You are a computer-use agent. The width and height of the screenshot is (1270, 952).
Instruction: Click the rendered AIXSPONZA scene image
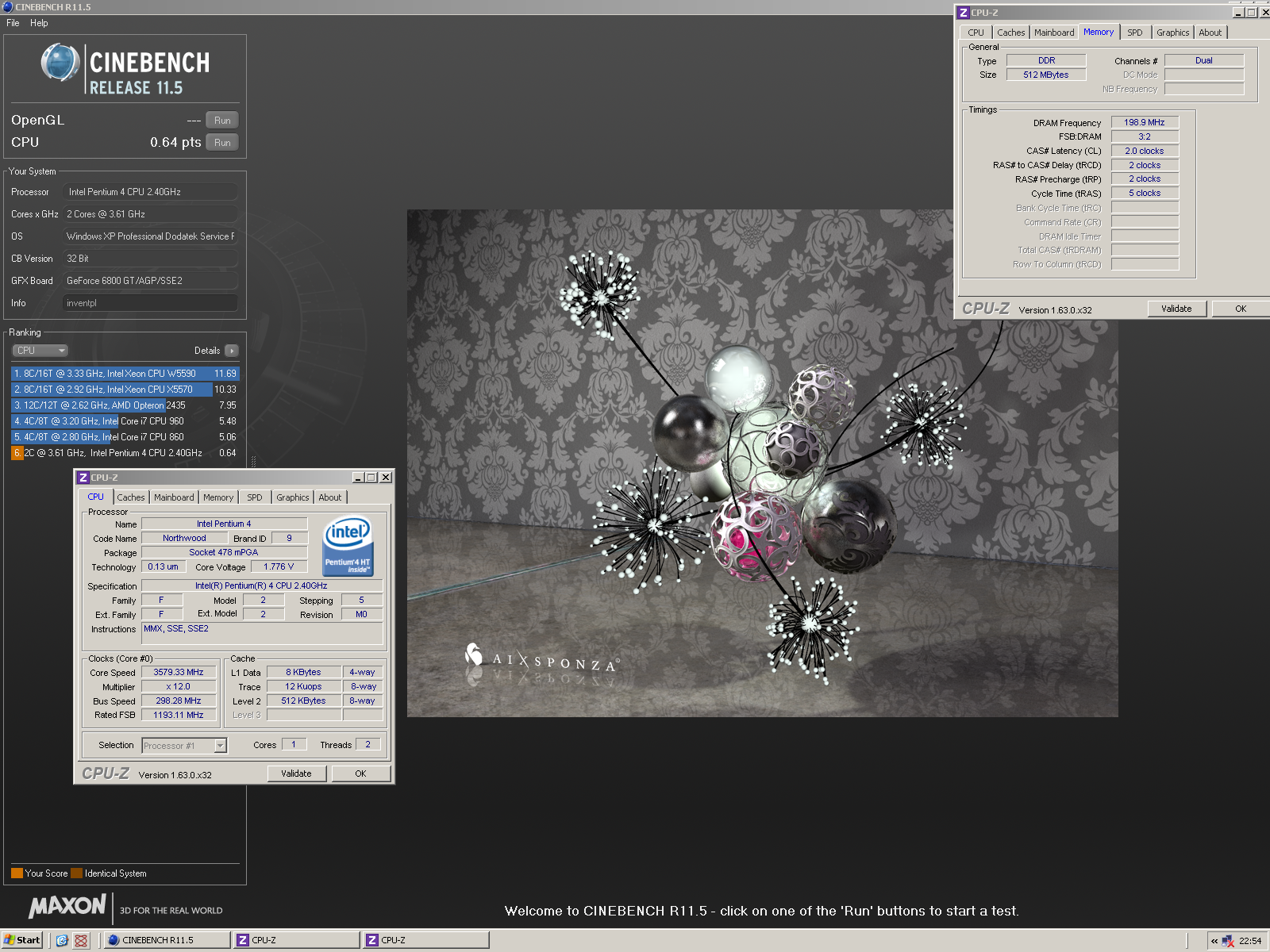(x=763, y=463)
